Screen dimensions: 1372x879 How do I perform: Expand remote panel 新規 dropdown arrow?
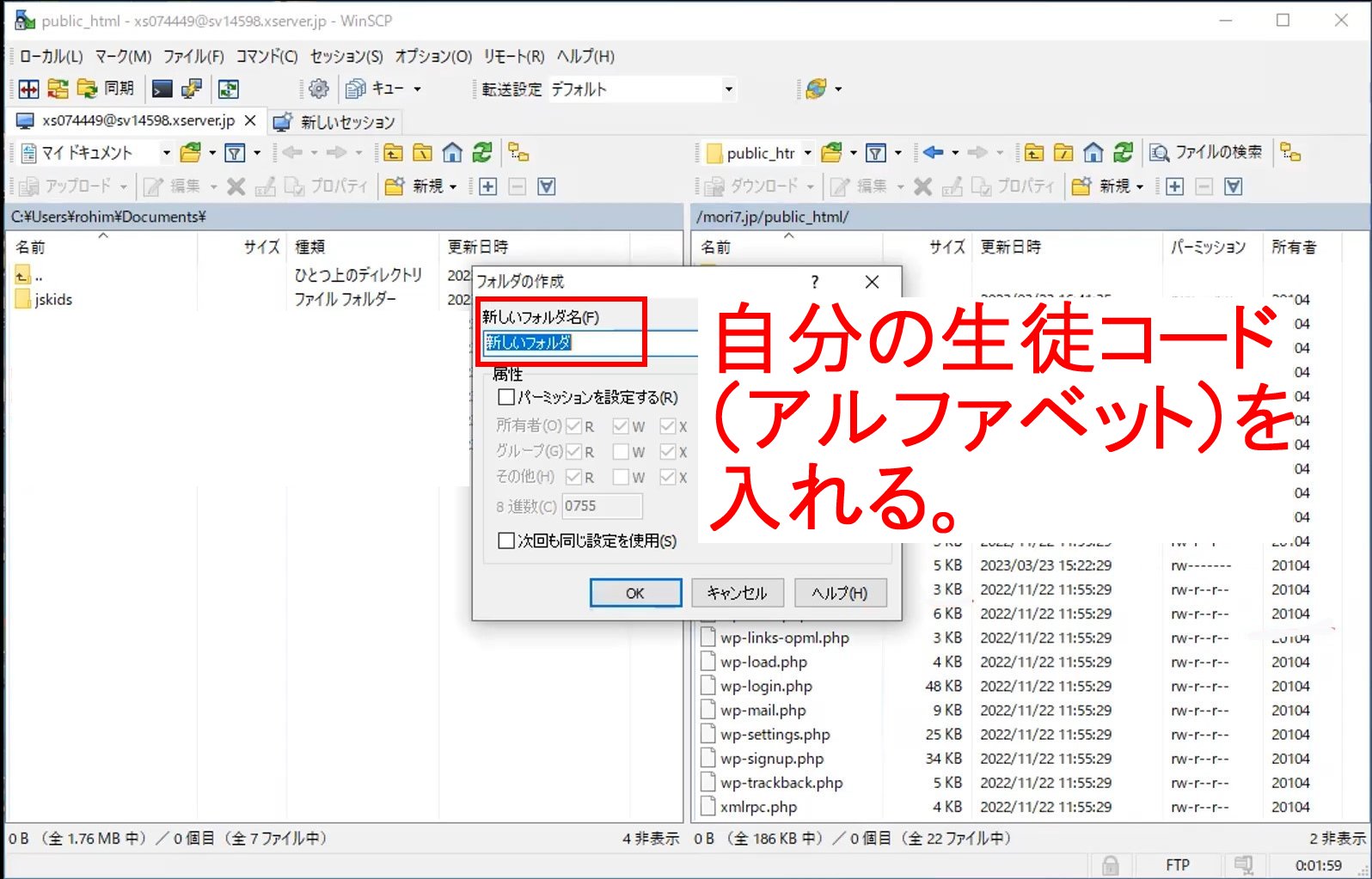click(x=1140, y=186)
